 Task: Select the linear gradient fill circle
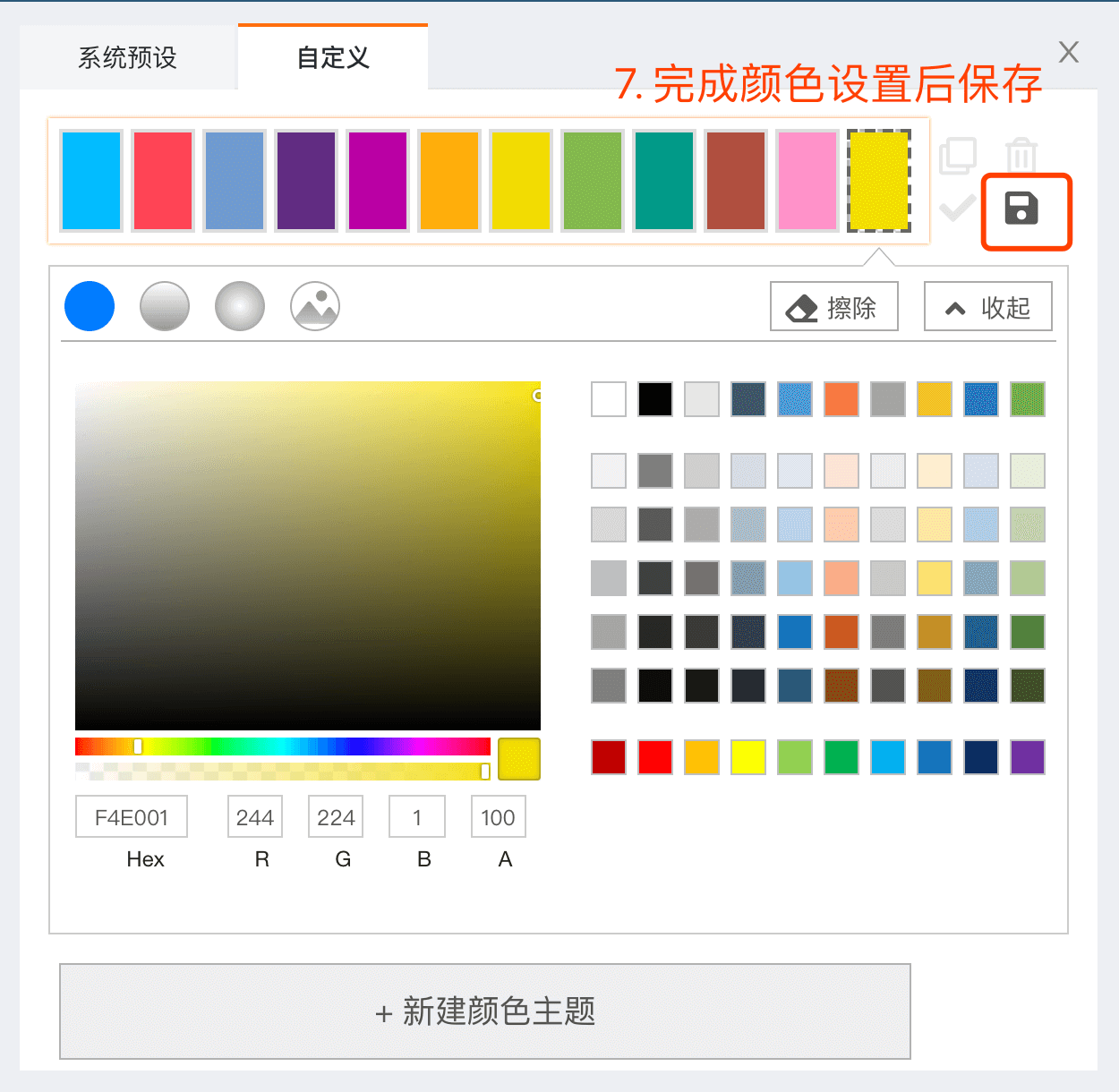[x=165, y=306]
